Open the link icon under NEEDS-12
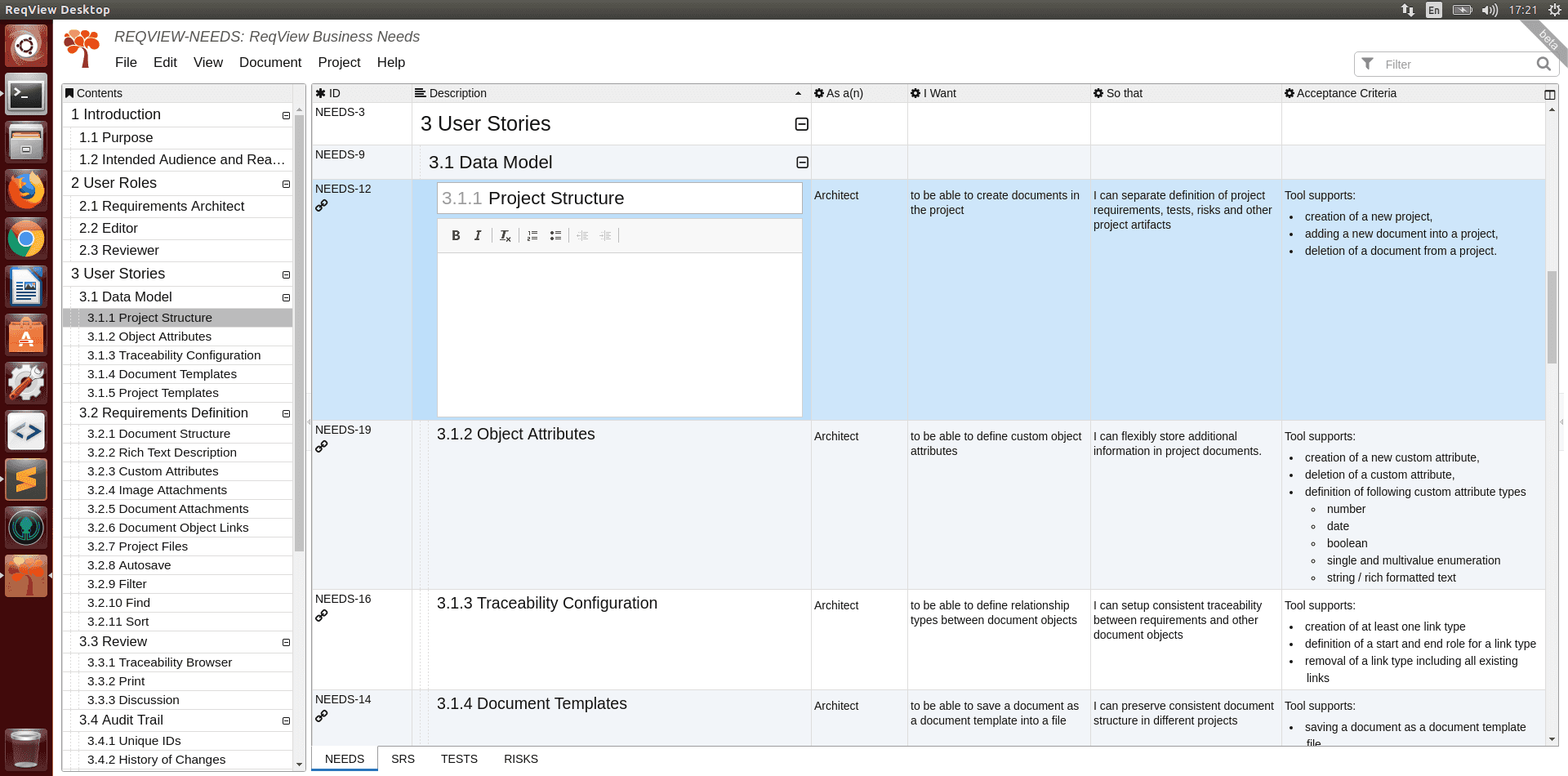The image size is (1568, 776). point(322,206)
